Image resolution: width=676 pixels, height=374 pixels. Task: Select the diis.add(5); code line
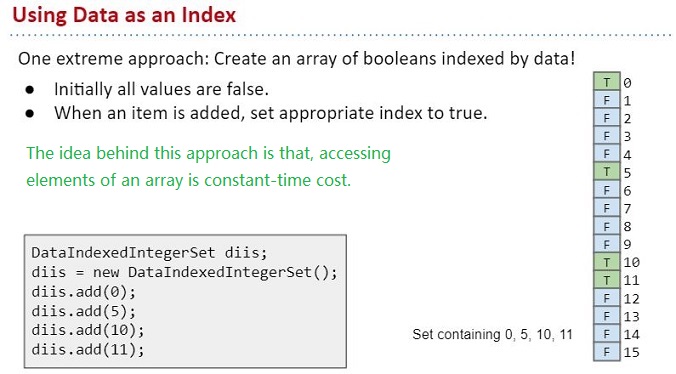(84, 311)
